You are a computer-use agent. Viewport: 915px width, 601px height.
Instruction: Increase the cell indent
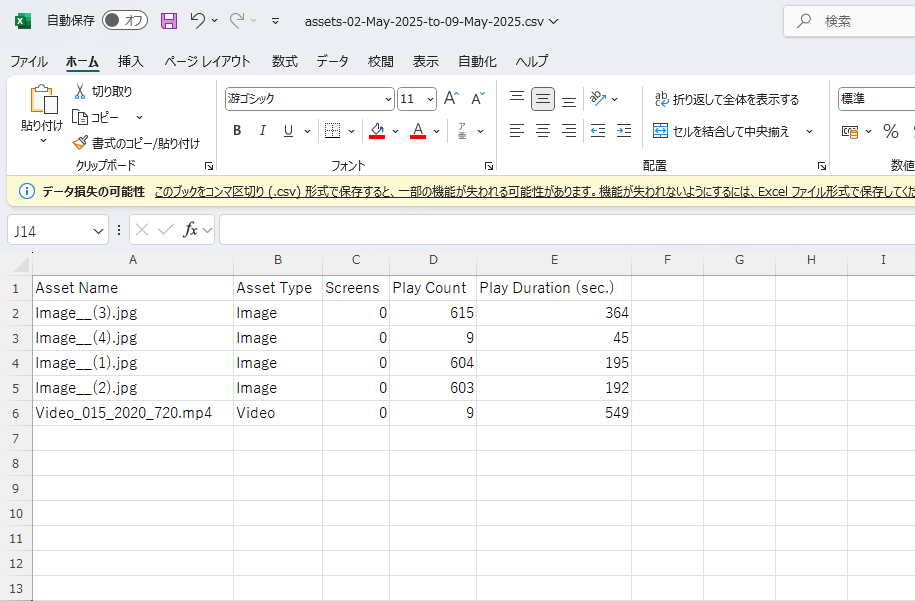[x=624, y=131]
